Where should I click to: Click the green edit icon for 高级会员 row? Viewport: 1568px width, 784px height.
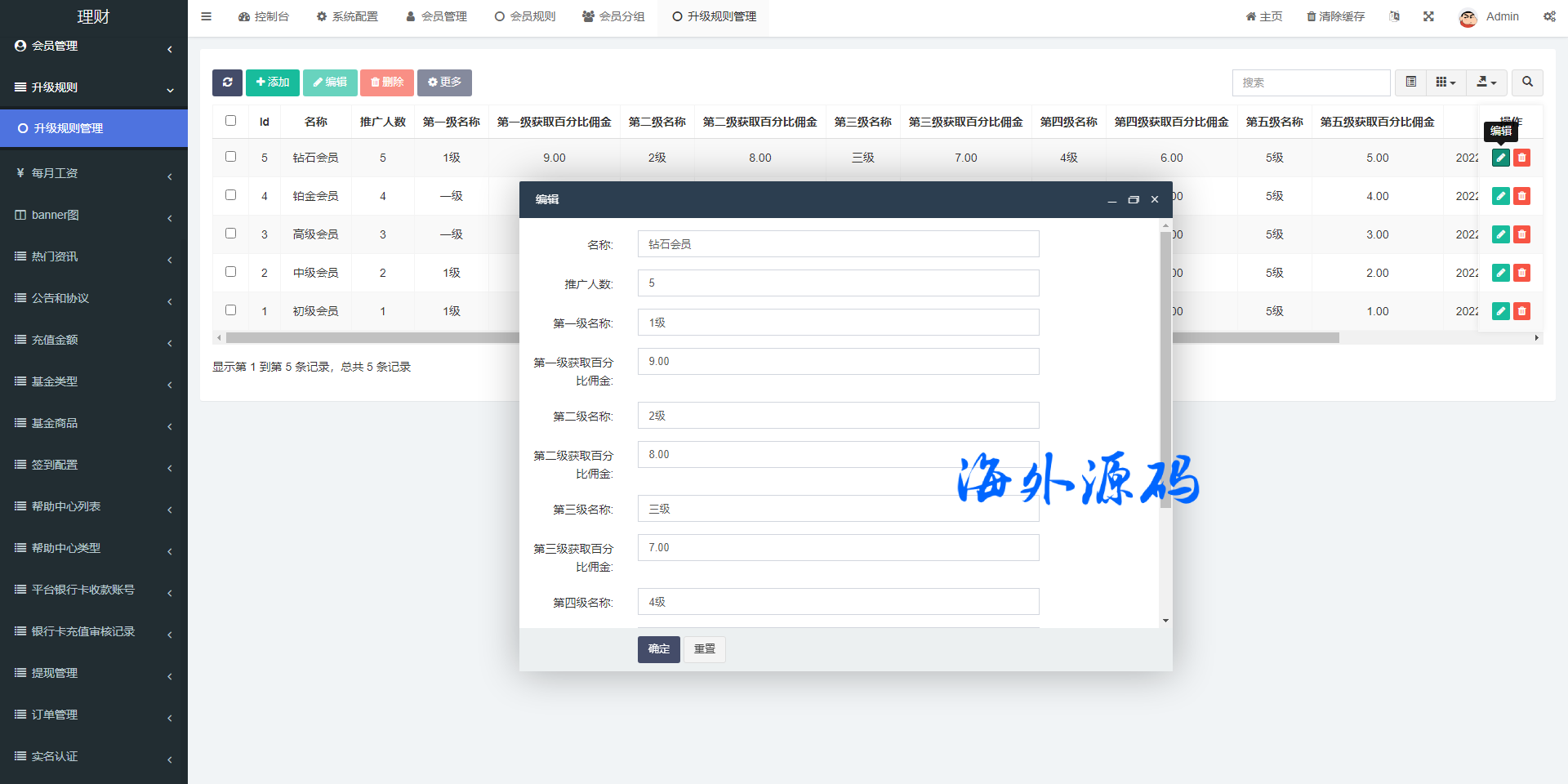pyautogui.click(x=1500, y=234)
